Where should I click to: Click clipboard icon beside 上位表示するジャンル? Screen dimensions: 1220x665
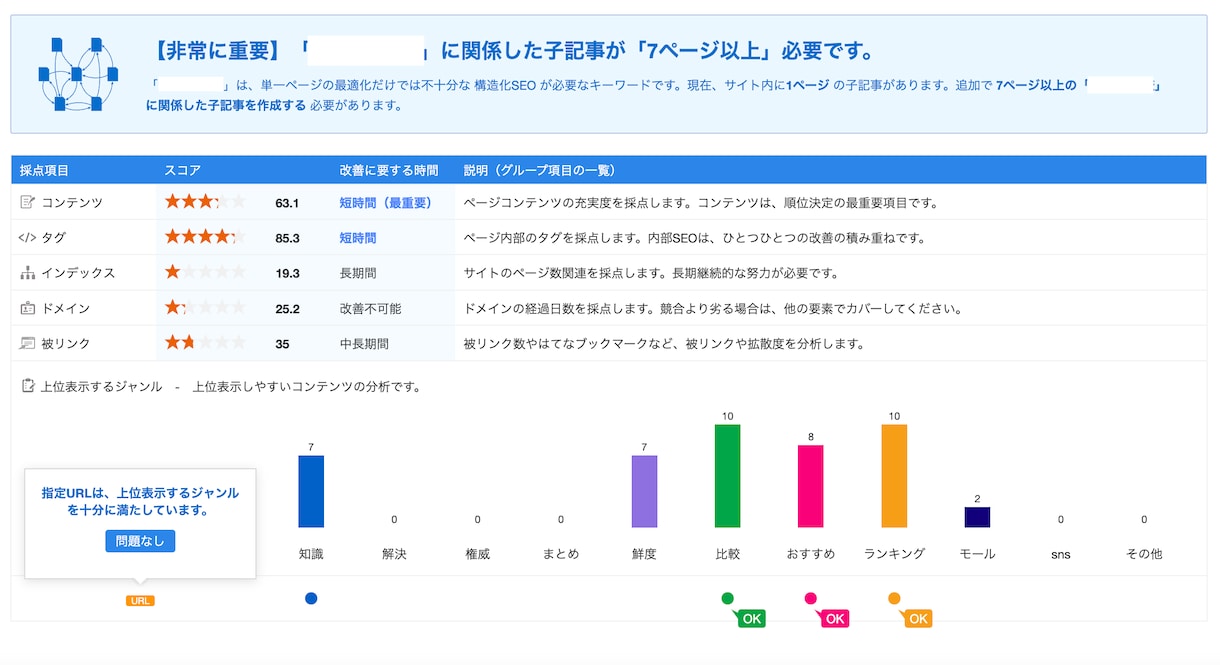click(x=28, y=386)
